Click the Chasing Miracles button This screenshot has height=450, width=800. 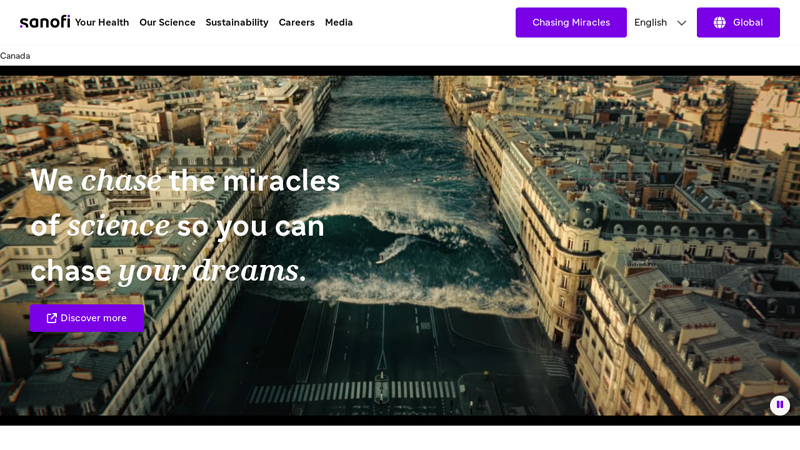(x=571, y=22)
